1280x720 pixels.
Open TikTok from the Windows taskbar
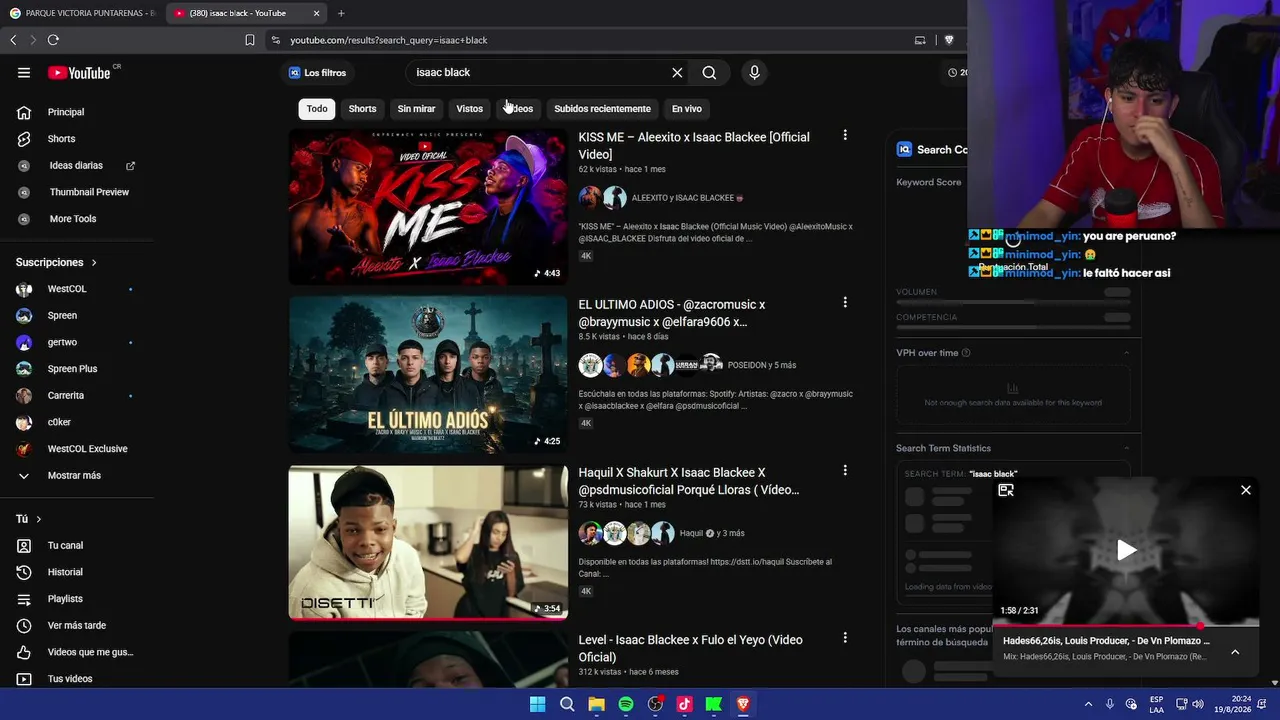[684, 704]
